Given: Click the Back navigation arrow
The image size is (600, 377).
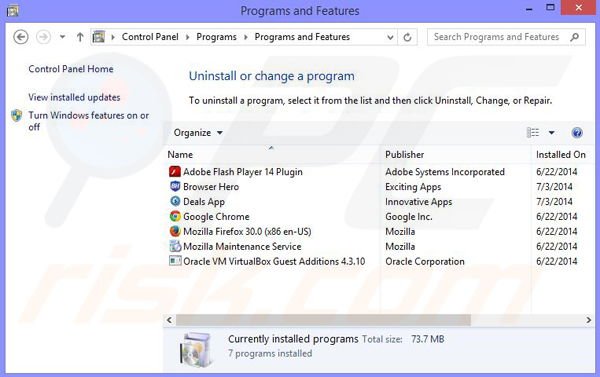Looking at the screenshot, I should (21, 37).
